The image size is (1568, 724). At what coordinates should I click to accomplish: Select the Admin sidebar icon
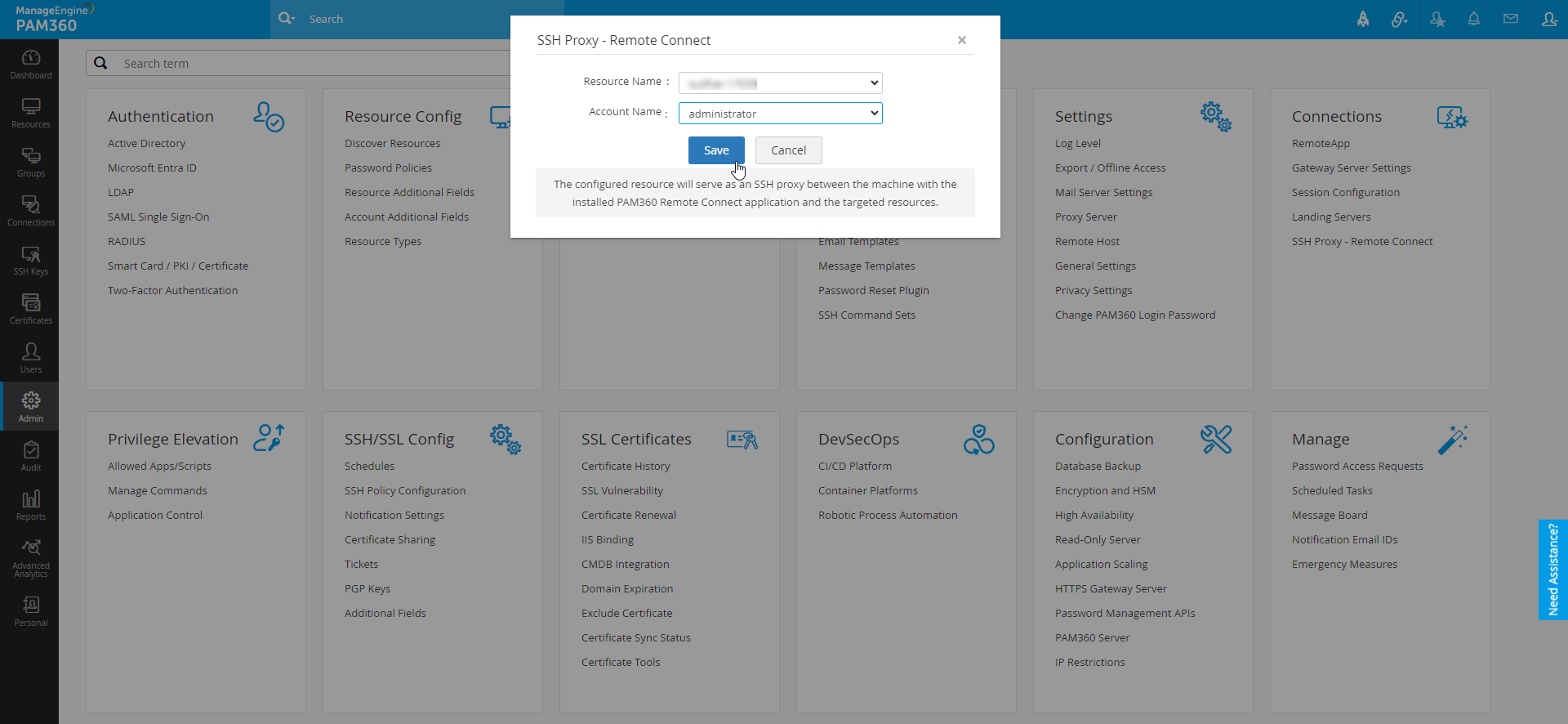[x=30, y=406]
